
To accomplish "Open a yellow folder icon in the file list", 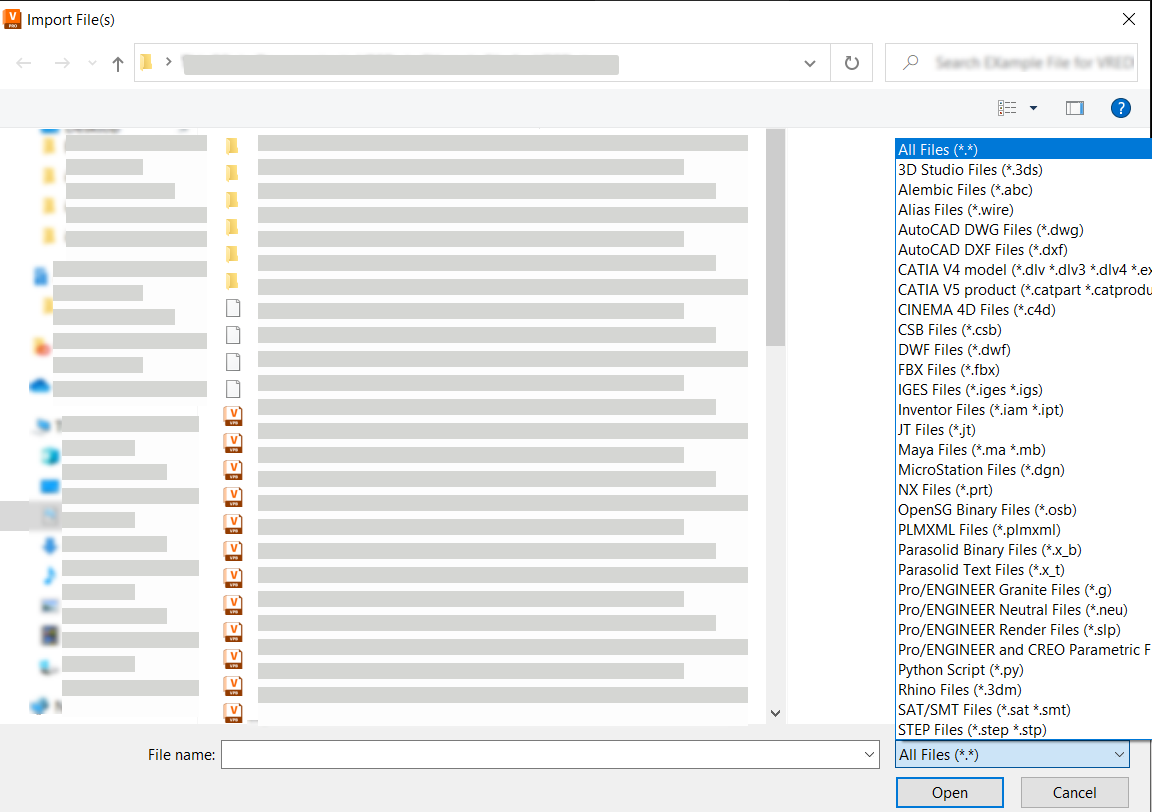I will 233,145.
